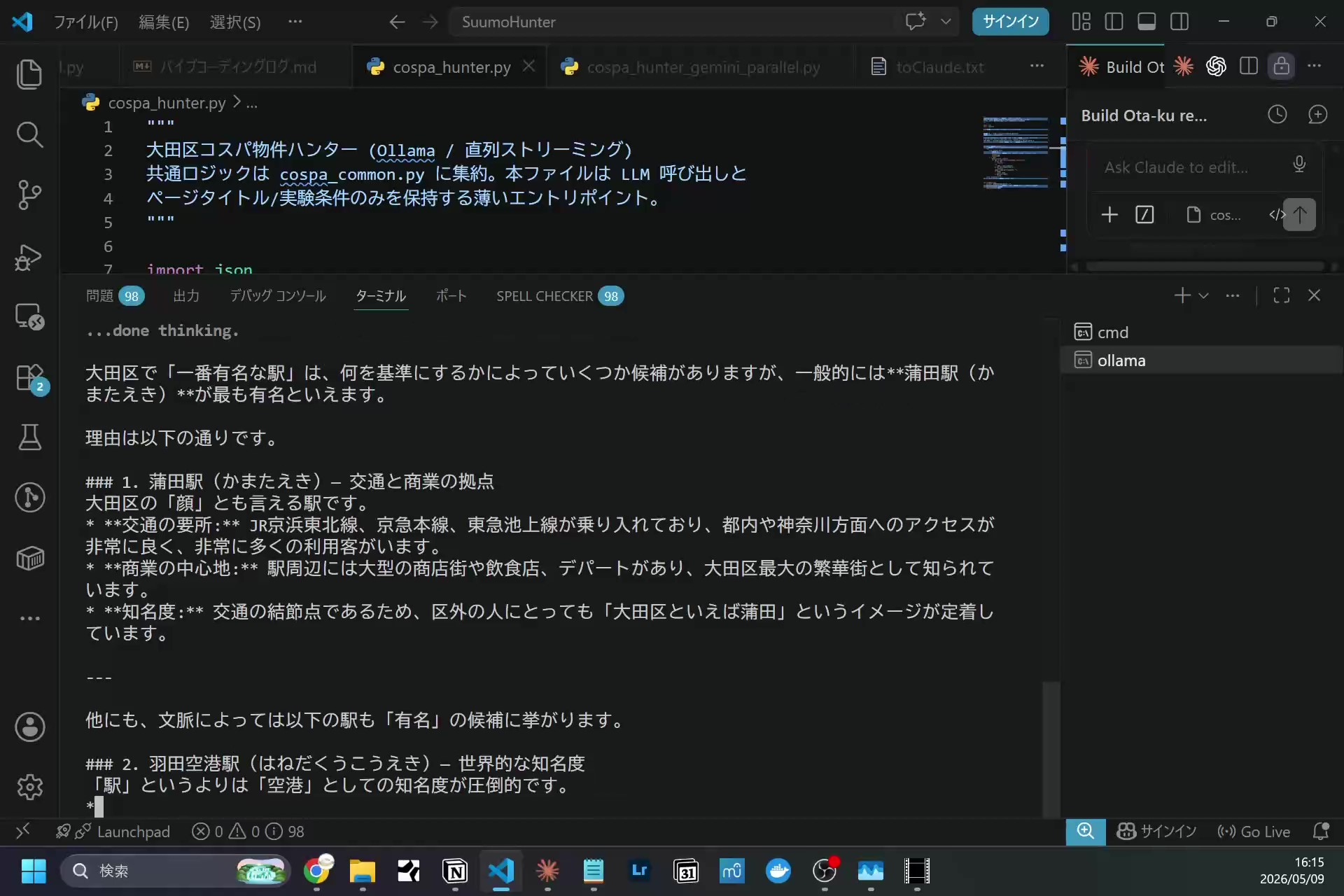This screenshot has height=896, width=1344.
Task: Send message with the up-arrow button
Action: [1299, 214]
